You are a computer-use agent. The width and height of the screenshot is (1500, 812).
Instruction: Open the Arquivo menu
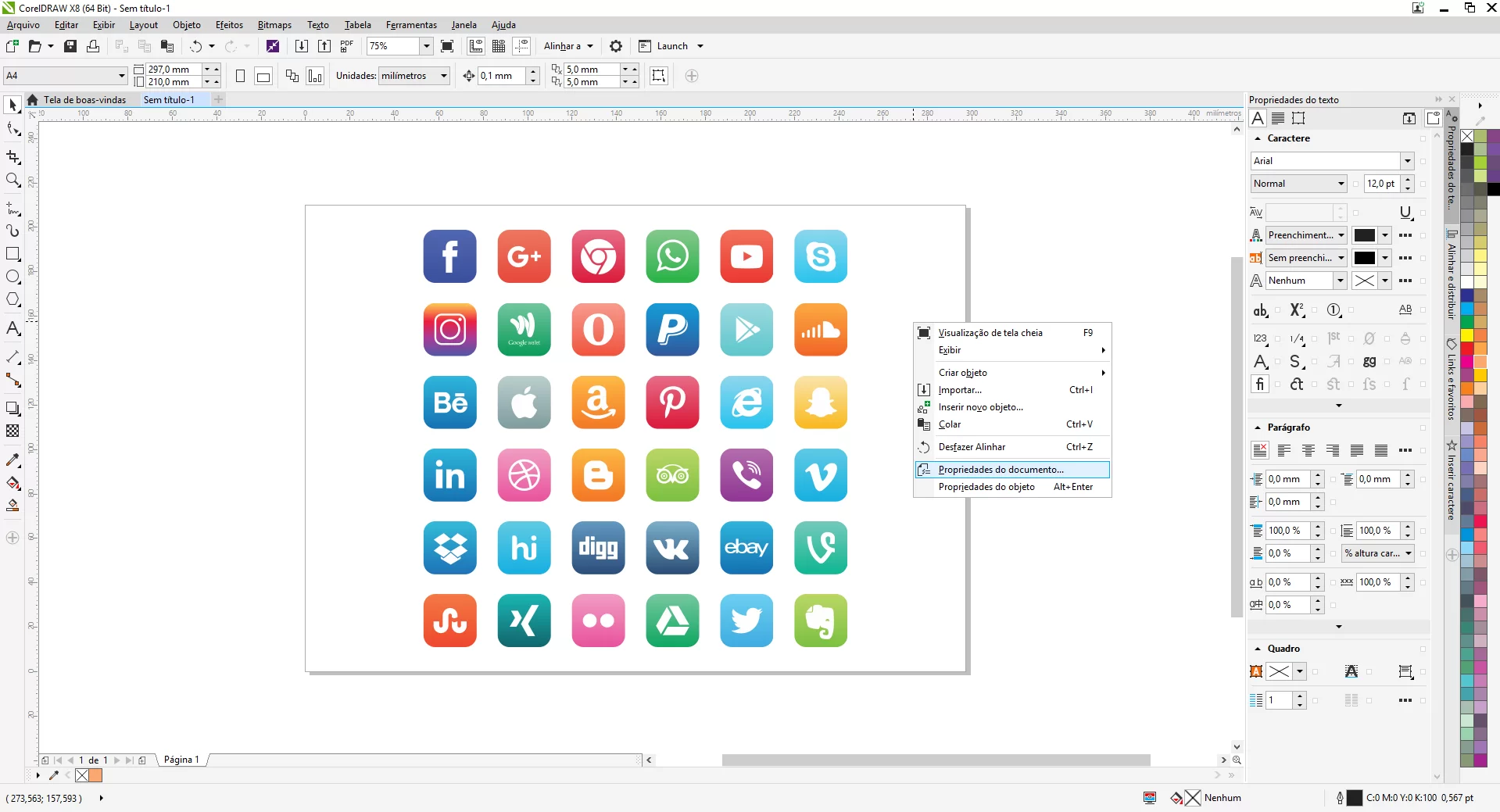click(23, 25)
